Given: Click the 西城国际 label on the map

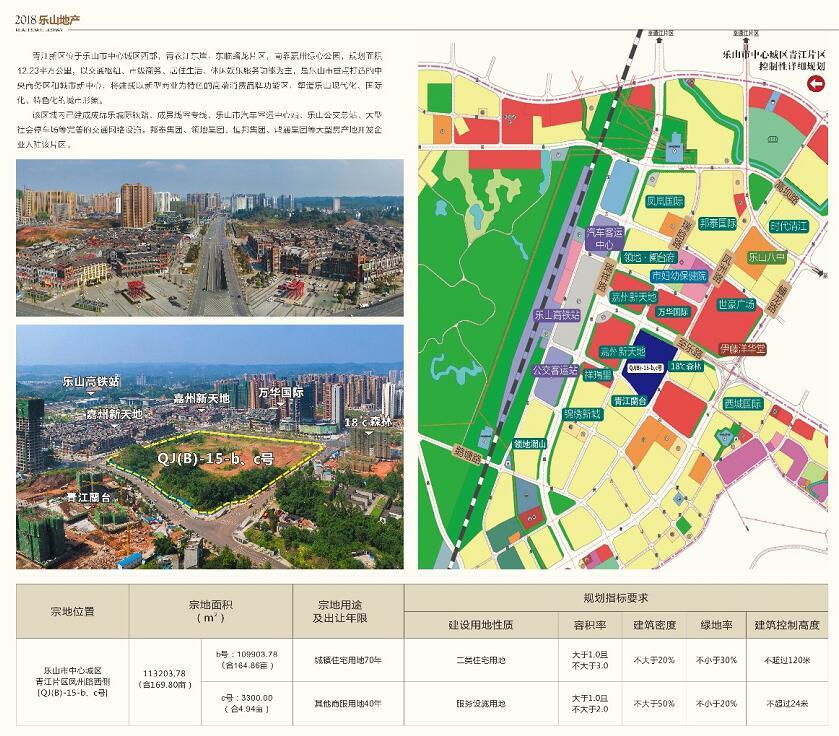Looking at the screenshot, I should click(x=742, y=403).
